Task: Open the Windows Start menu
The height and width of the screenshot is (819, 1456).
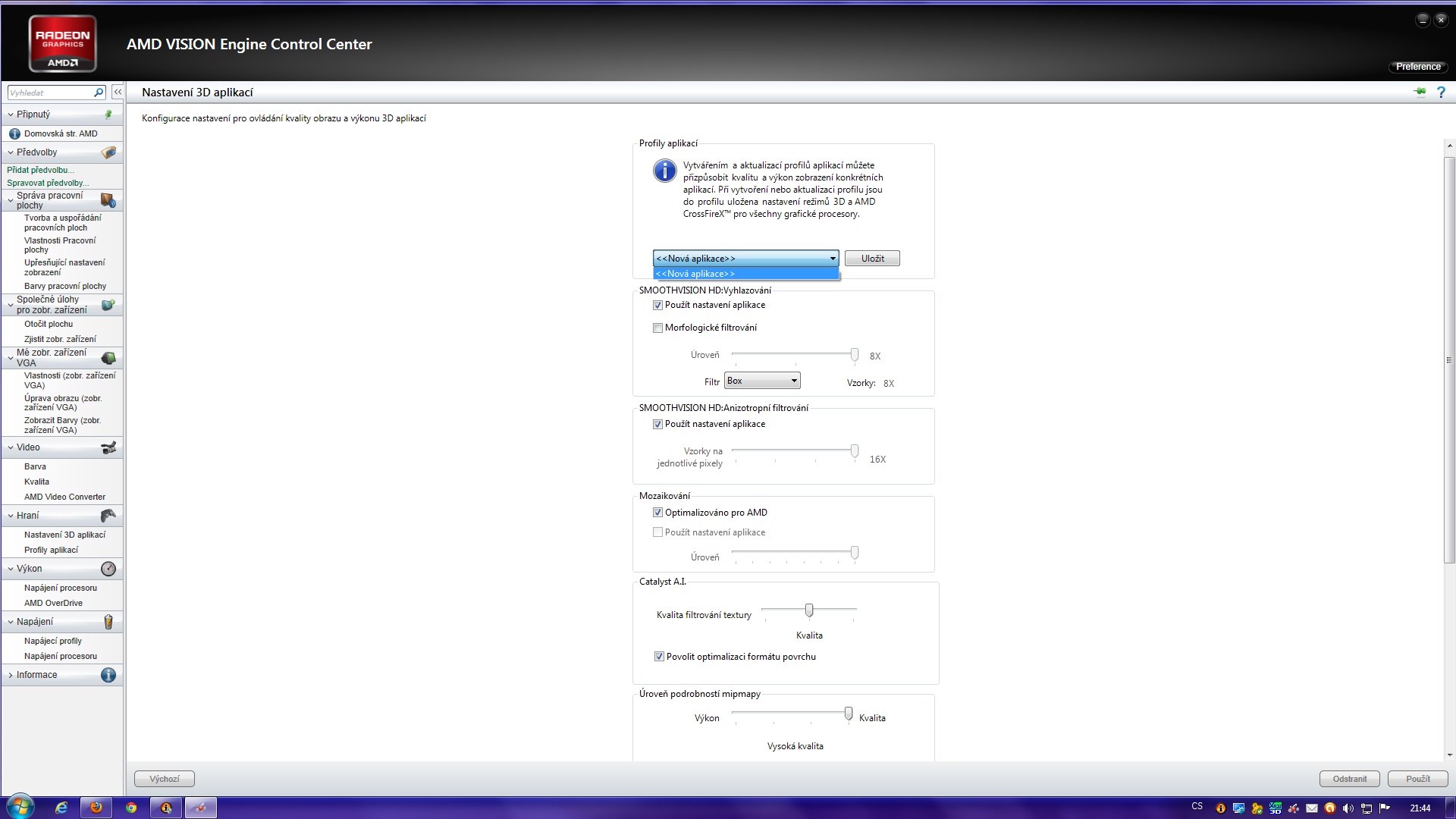Action: click(20, 807)
